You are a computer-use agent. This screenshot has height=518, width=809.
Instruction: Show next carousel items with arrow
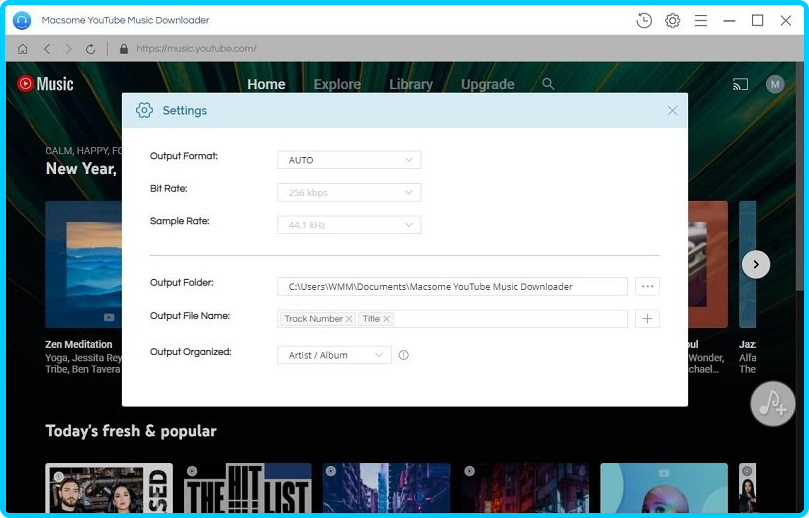pos(756,265)
